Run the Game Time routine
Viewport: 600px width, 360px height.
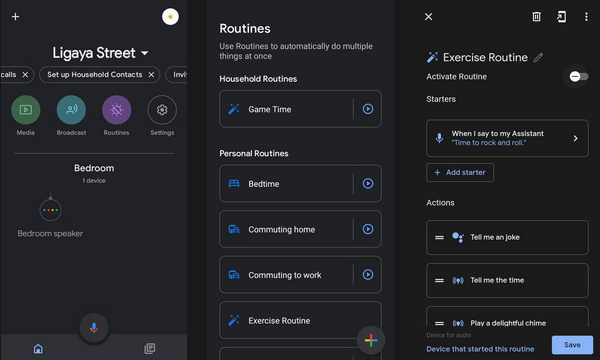[368, 109]
